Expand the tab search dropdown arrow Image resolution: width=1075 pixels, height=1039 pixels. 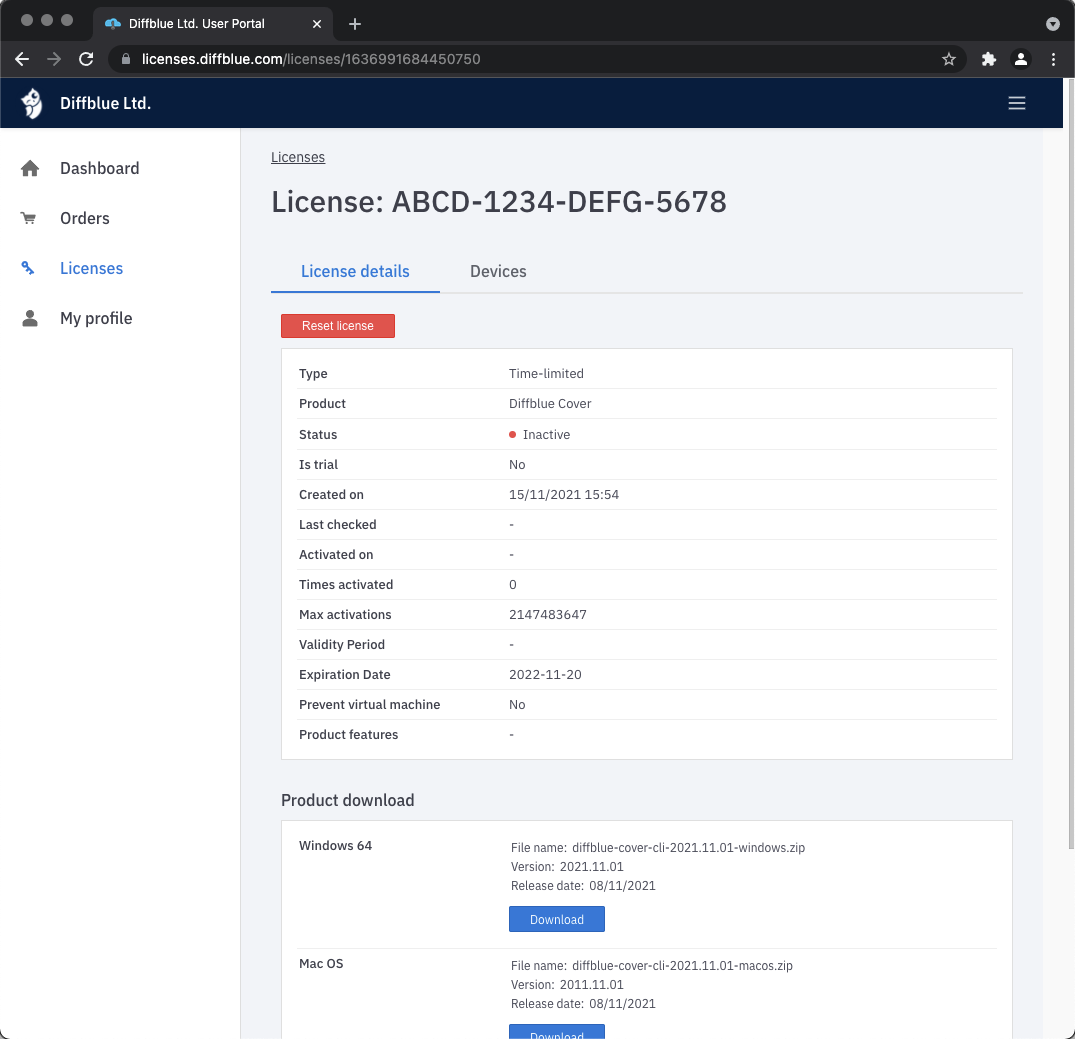pyautogui.click(x=1052, y=23)
